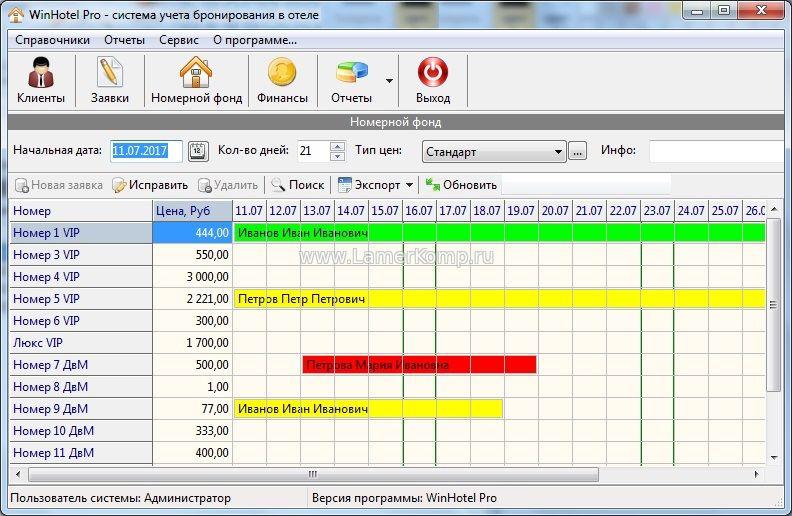Open the Заявки notepad icon

click(109, 75)
